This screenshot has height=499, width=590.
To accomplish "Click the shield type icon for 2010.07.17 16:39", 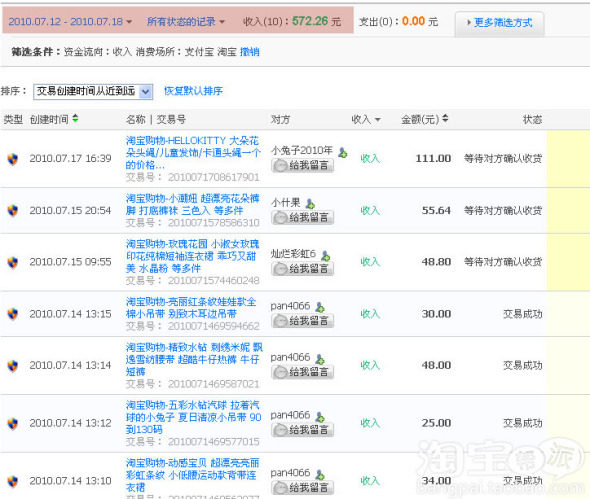I will pos(12,159).
